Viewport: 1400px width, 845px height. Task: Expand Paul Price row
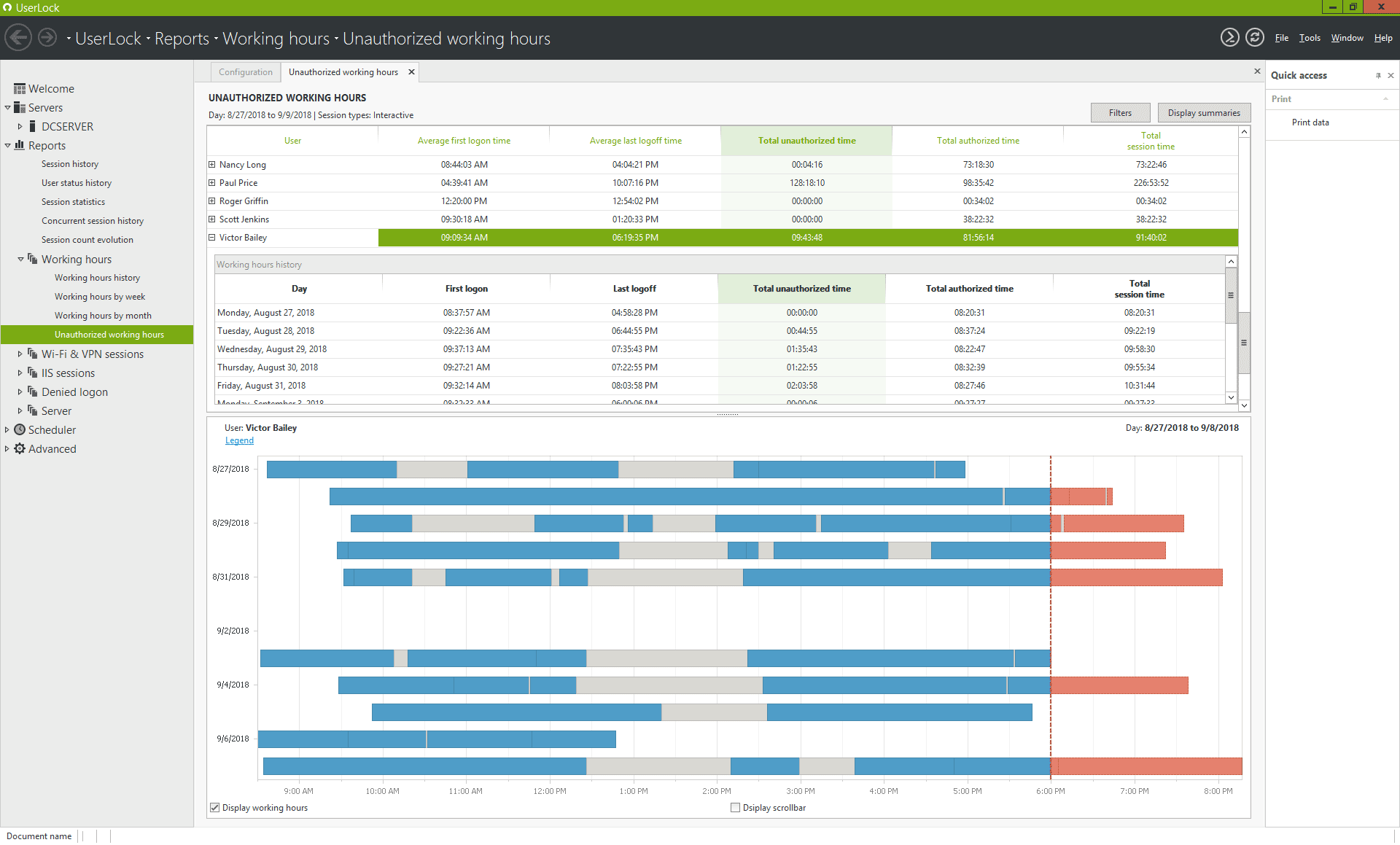click(212, 183)
